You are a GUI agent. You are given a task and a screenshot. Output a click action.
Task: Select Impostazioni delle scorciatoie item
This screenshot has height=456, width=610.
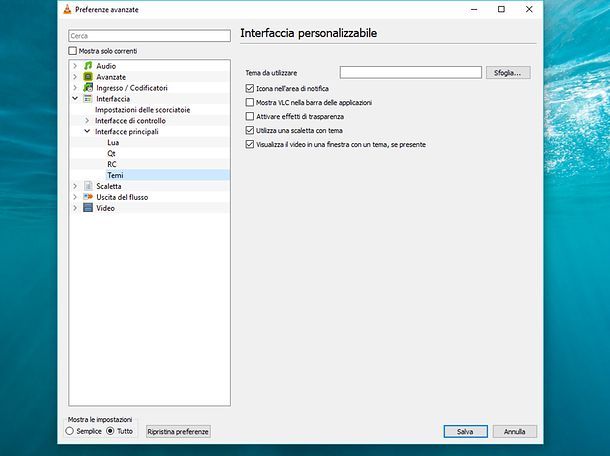142,110
